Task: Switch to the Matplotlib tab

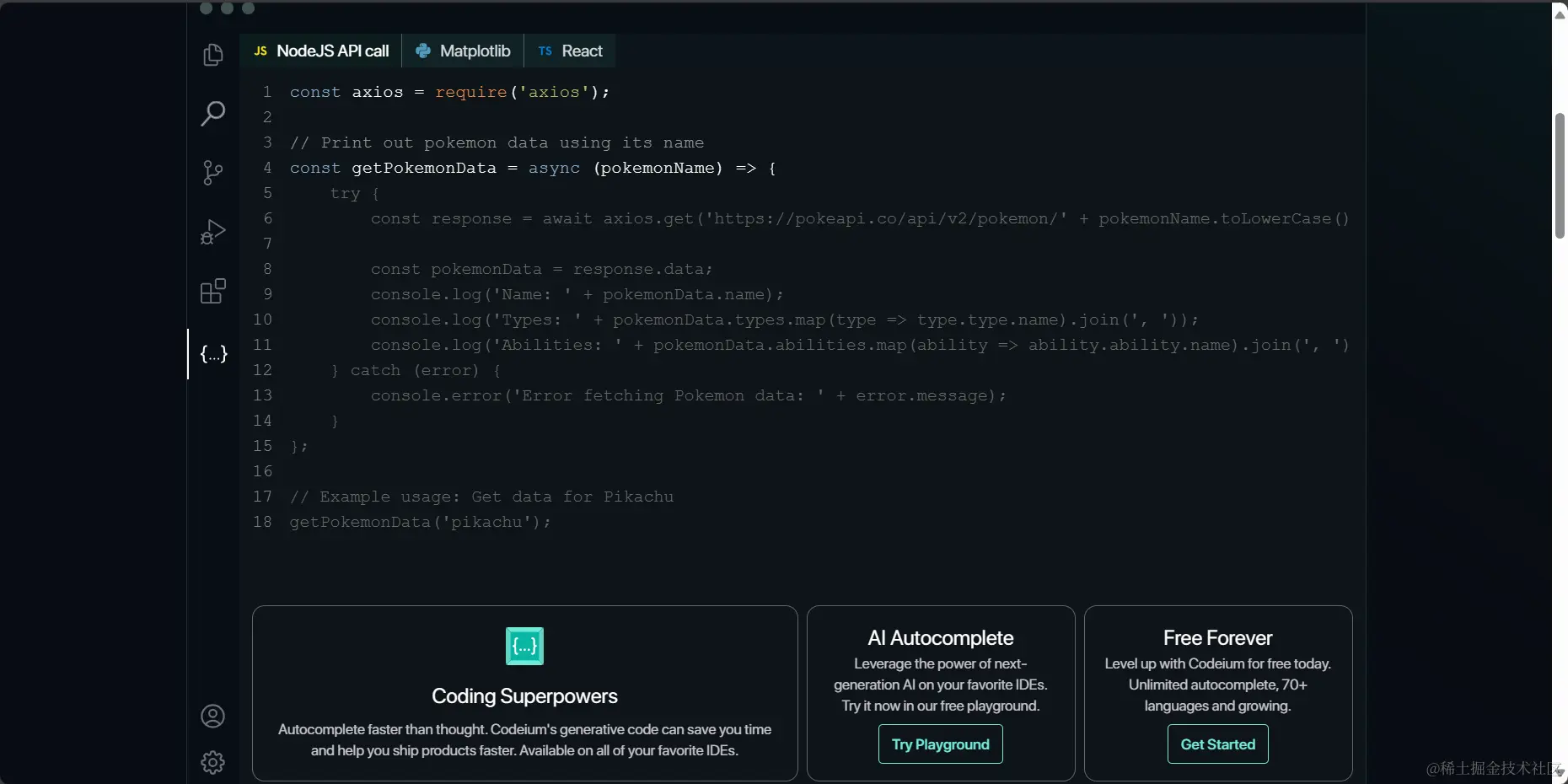Action: tap(463, 51)
